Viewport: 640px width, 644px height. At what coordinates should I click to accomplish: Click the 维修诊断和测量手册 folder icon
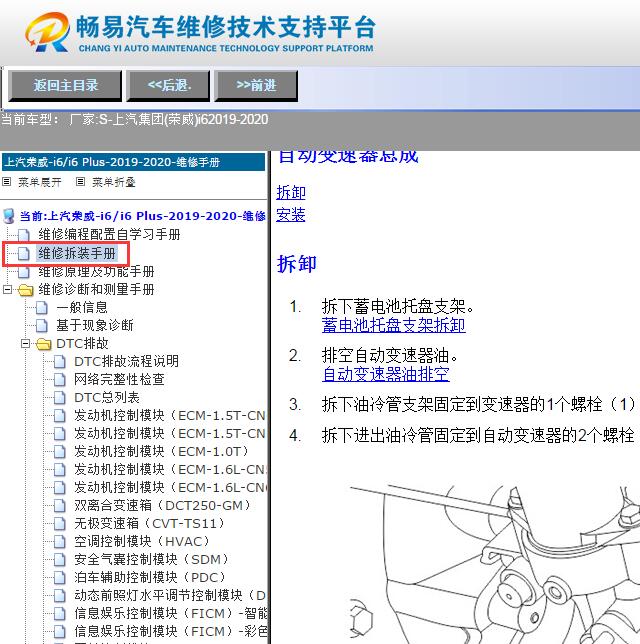(25, 290)
